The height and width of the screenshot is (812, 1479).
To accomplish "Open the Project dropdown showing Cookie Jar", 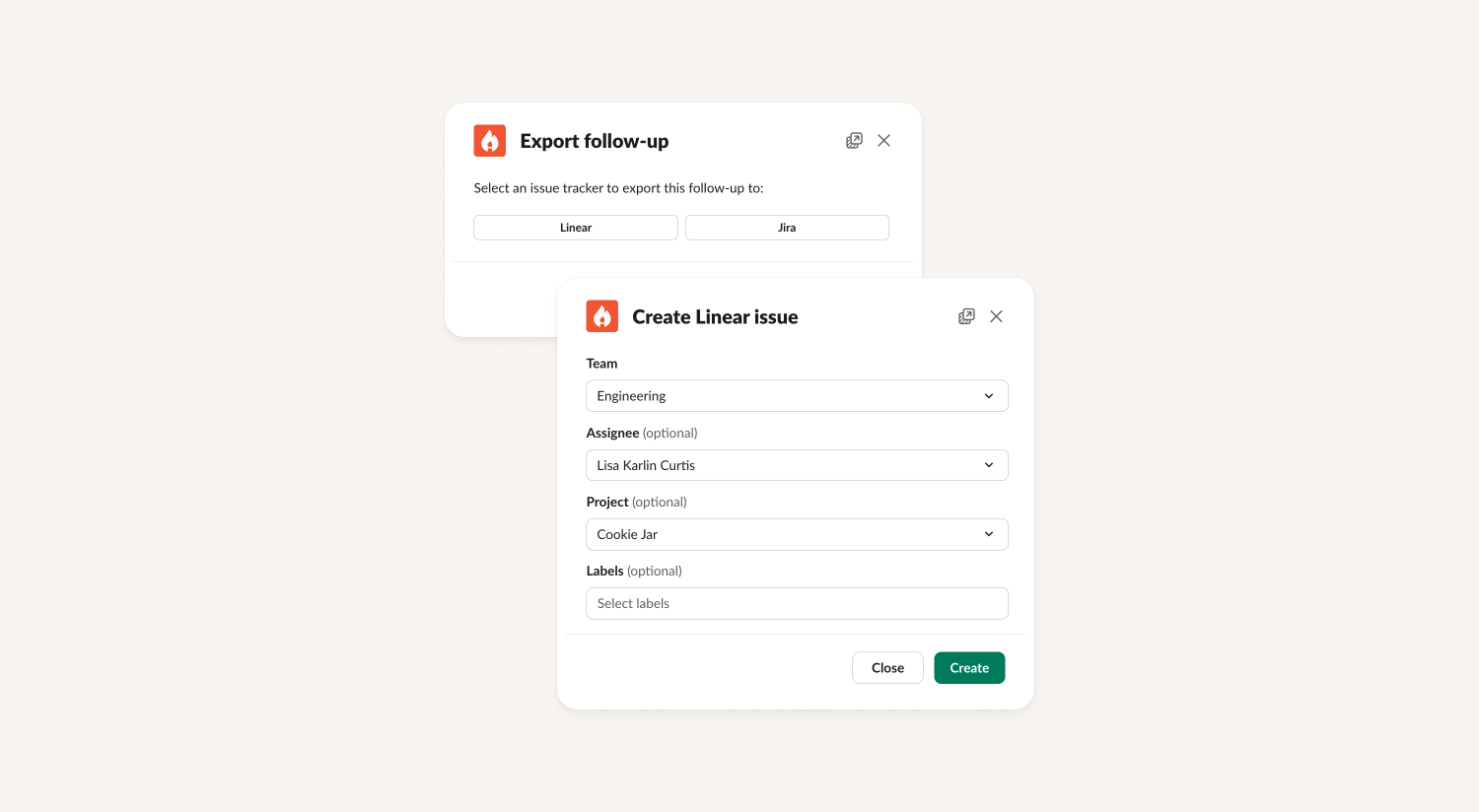I will point(797,534).
